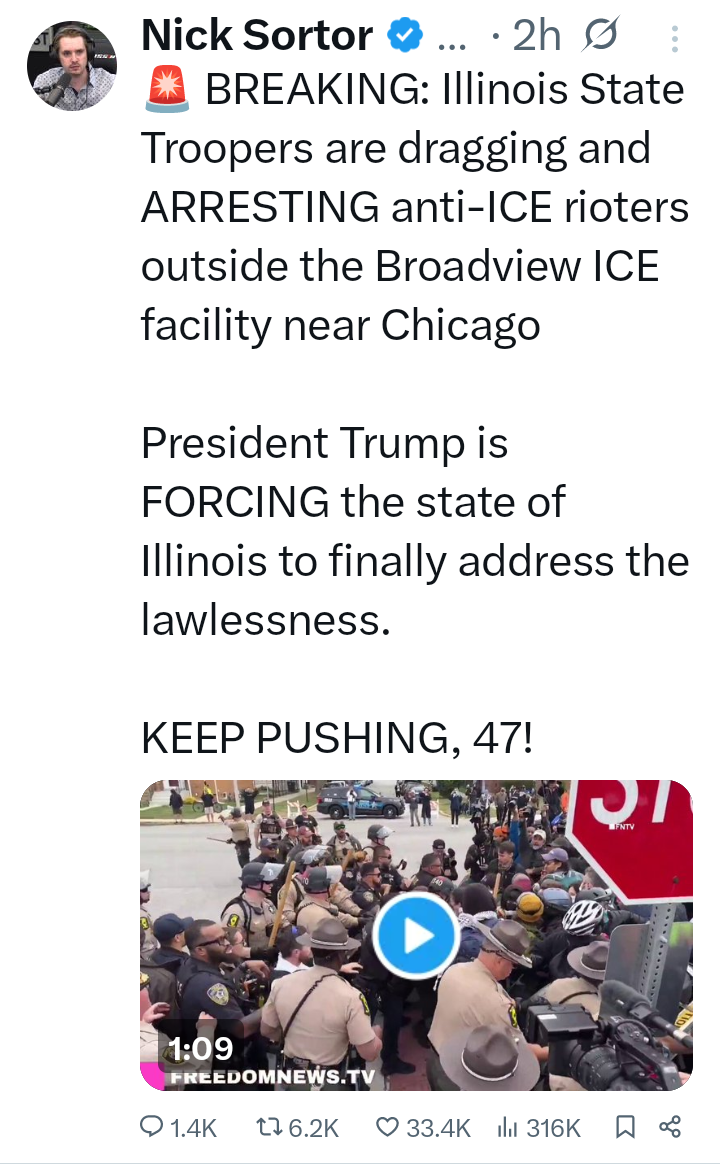This screenshot has width=720, height=1167.
Task: Click the Nick Sortor display name
Action: coord(257,35)
